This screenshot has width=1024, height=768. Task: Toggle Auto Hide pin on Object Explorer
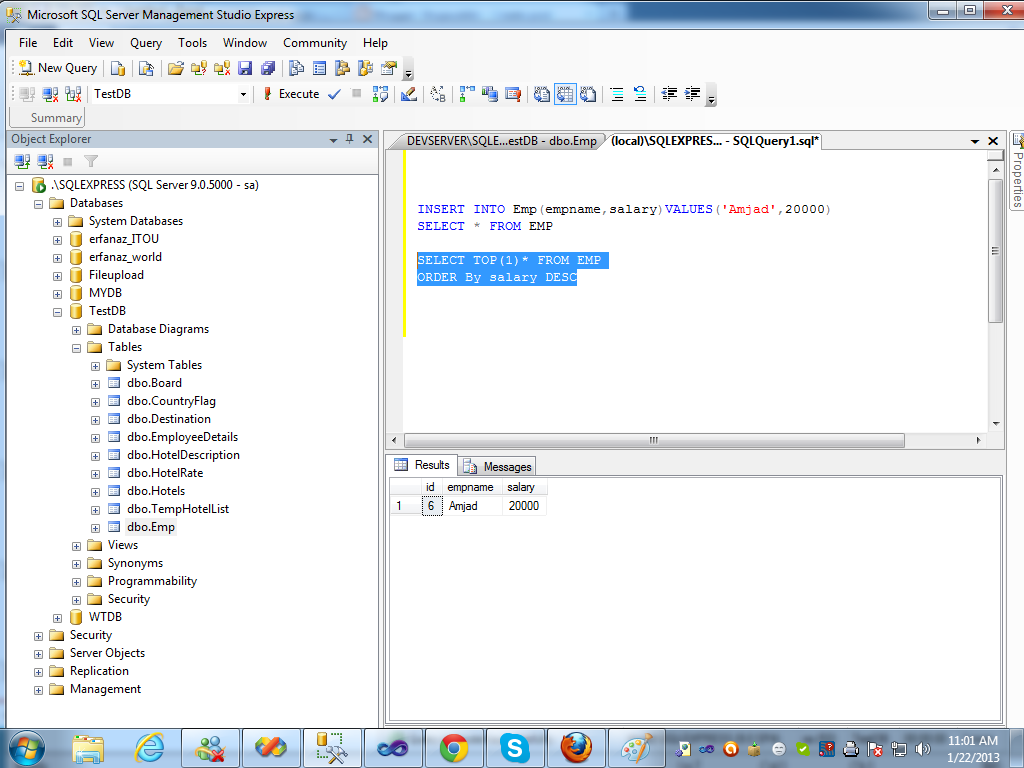pyautogui.click(x=349, y=139)
